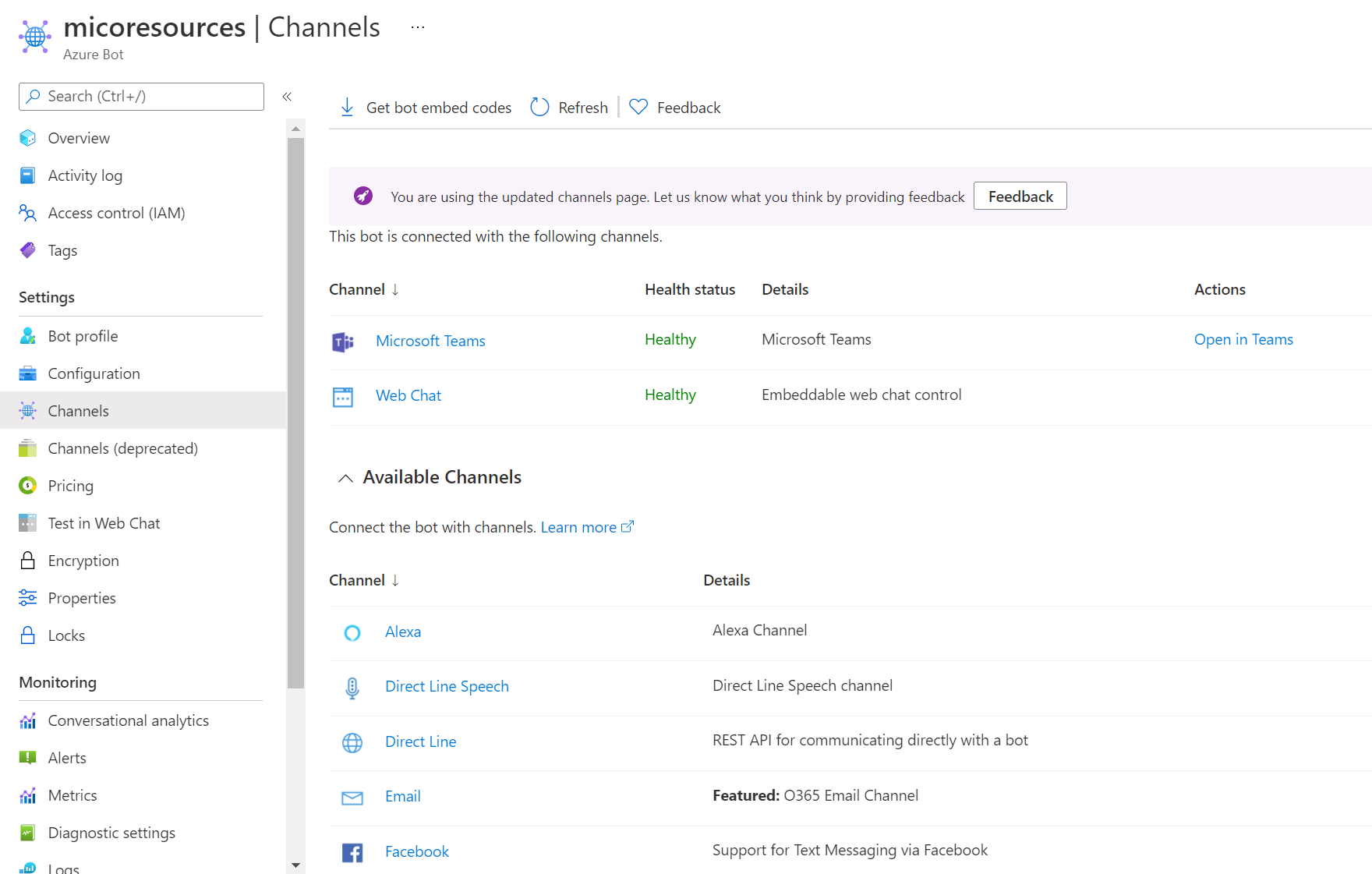1372x874 pixels.
Task: Click the sidebar scrollbar down arrow
Action: pos(295,865)
